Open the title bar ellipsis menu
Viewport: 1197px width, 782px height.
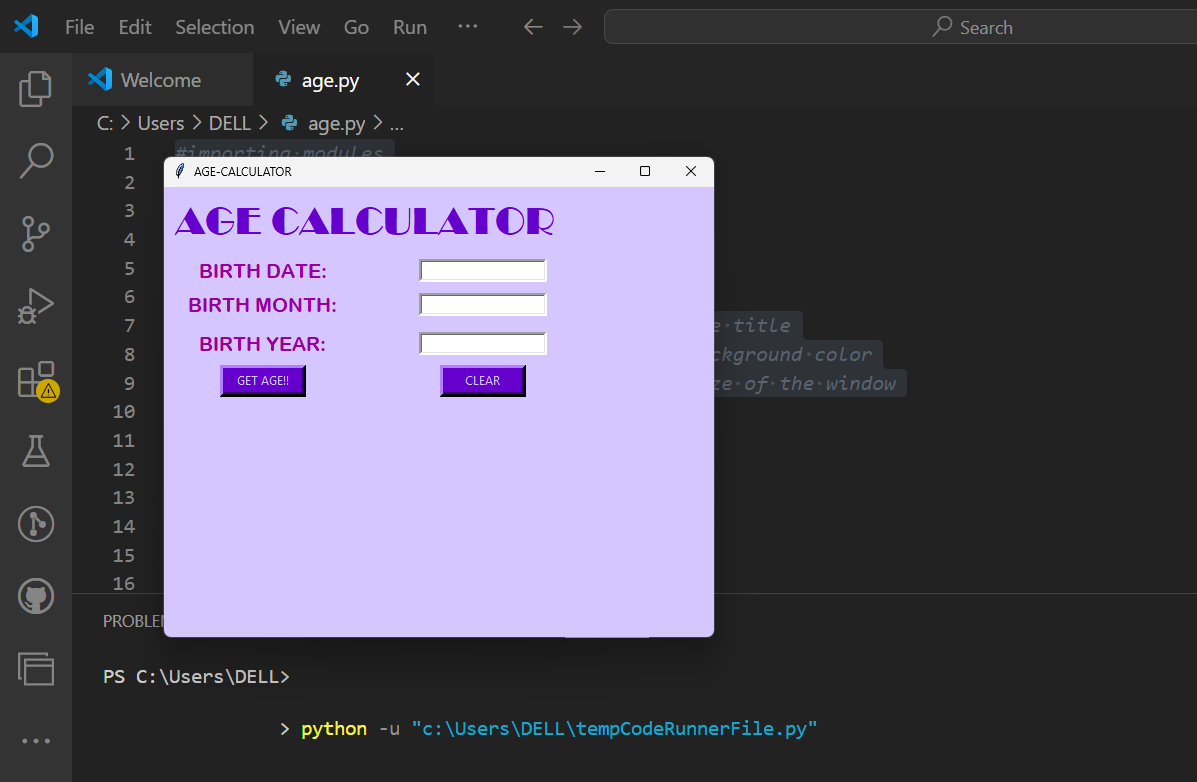[466, 27]
